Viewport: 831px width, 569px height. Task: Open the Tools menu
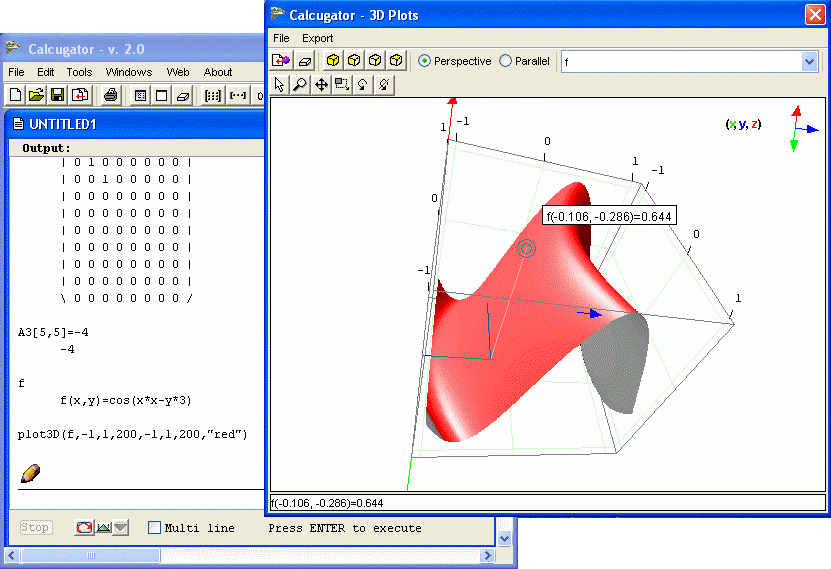point(79,72)
